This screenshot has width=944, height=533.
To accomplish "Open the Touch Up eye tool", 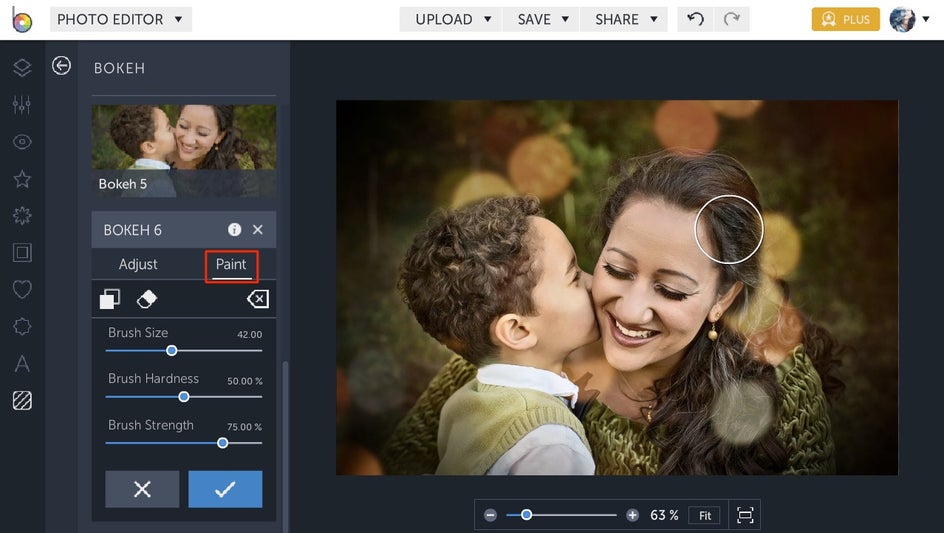I will click(x=22, y=142).
